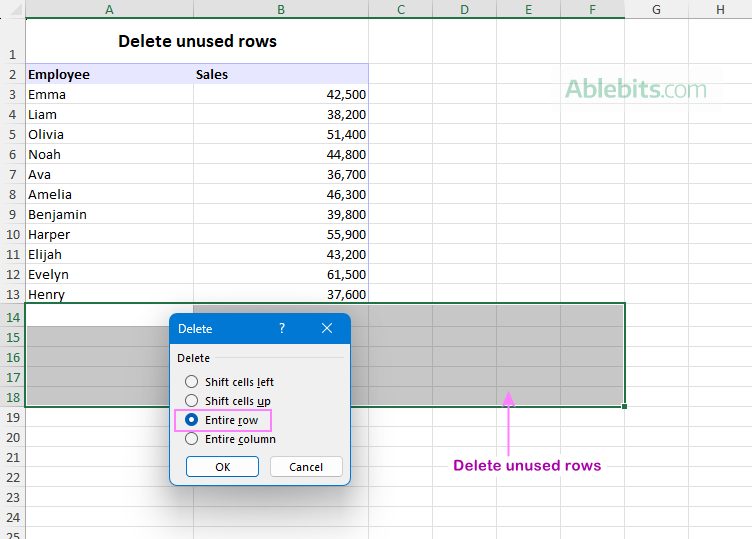Click the cell containing Noah
Image resolution: width=752 pixels, height=539 pixels.
click(x=109, y=154)
